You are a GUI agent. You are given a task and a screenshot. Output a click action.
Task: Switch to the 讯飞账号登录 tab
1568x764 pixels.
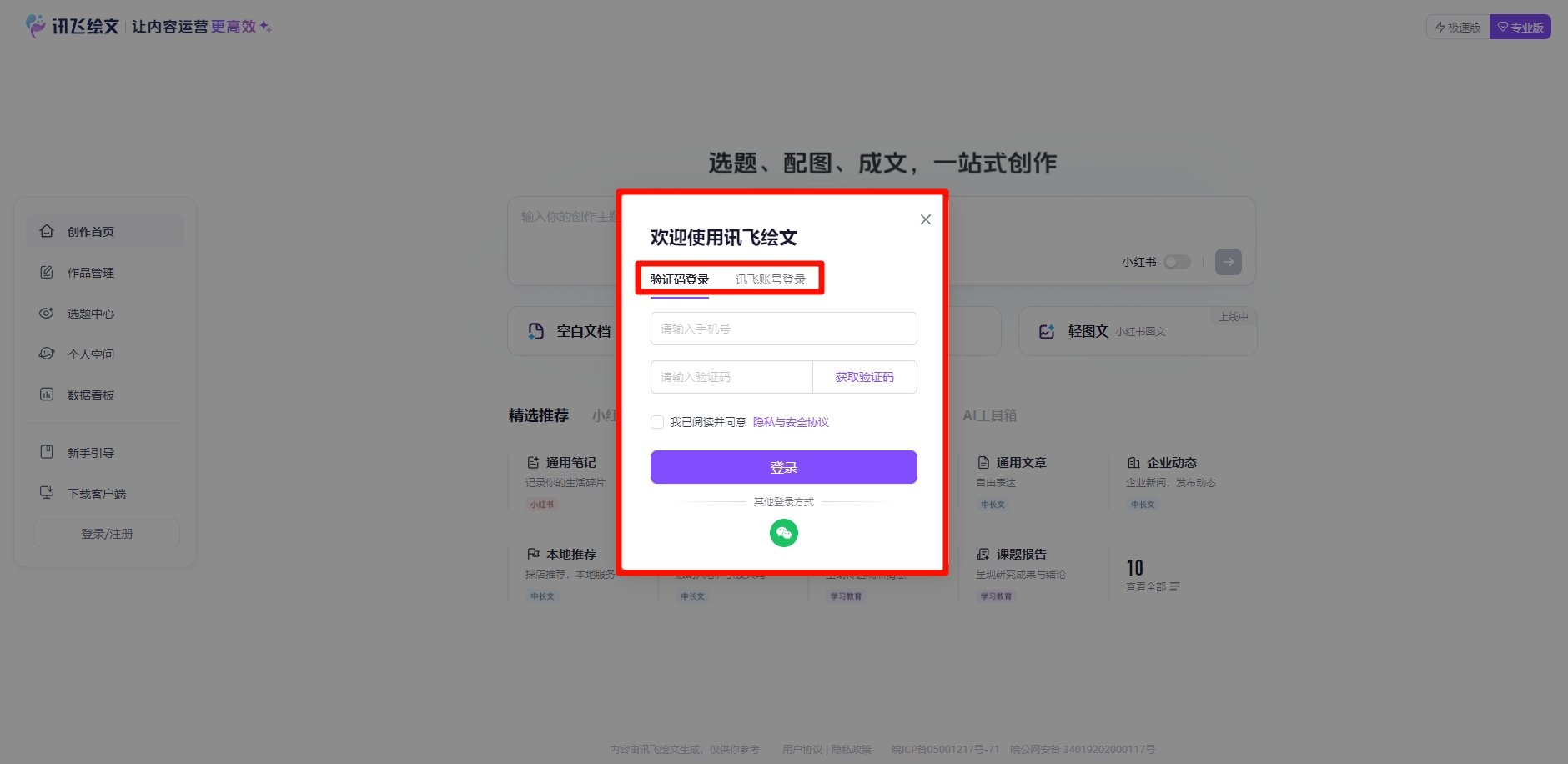771,279
